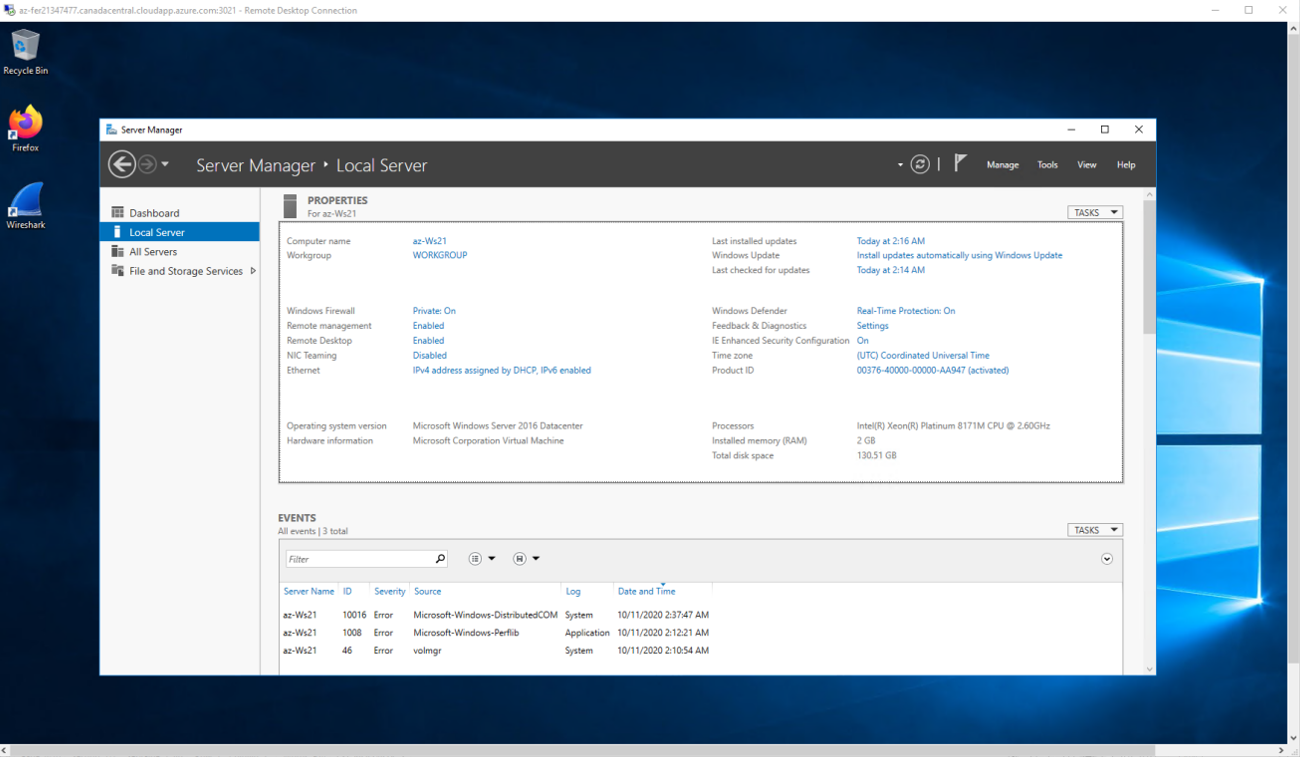Open IE Enhanced Security Configuration setting
This screenshot has width=1300, height=757.
862,340
